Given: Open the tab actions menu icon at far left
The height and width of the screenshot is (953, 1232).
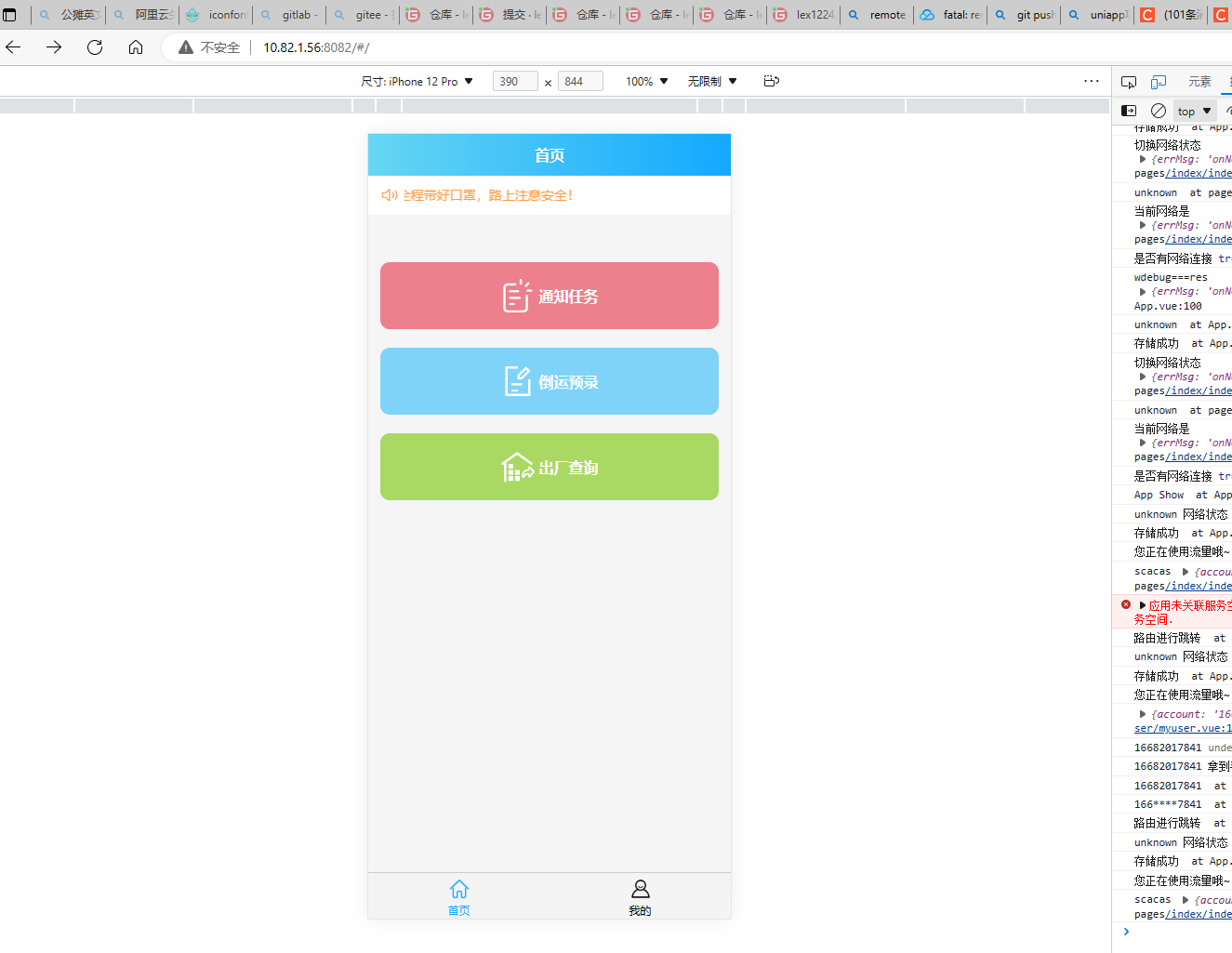Looking at the screenshot, I should [x=10, y=15].
